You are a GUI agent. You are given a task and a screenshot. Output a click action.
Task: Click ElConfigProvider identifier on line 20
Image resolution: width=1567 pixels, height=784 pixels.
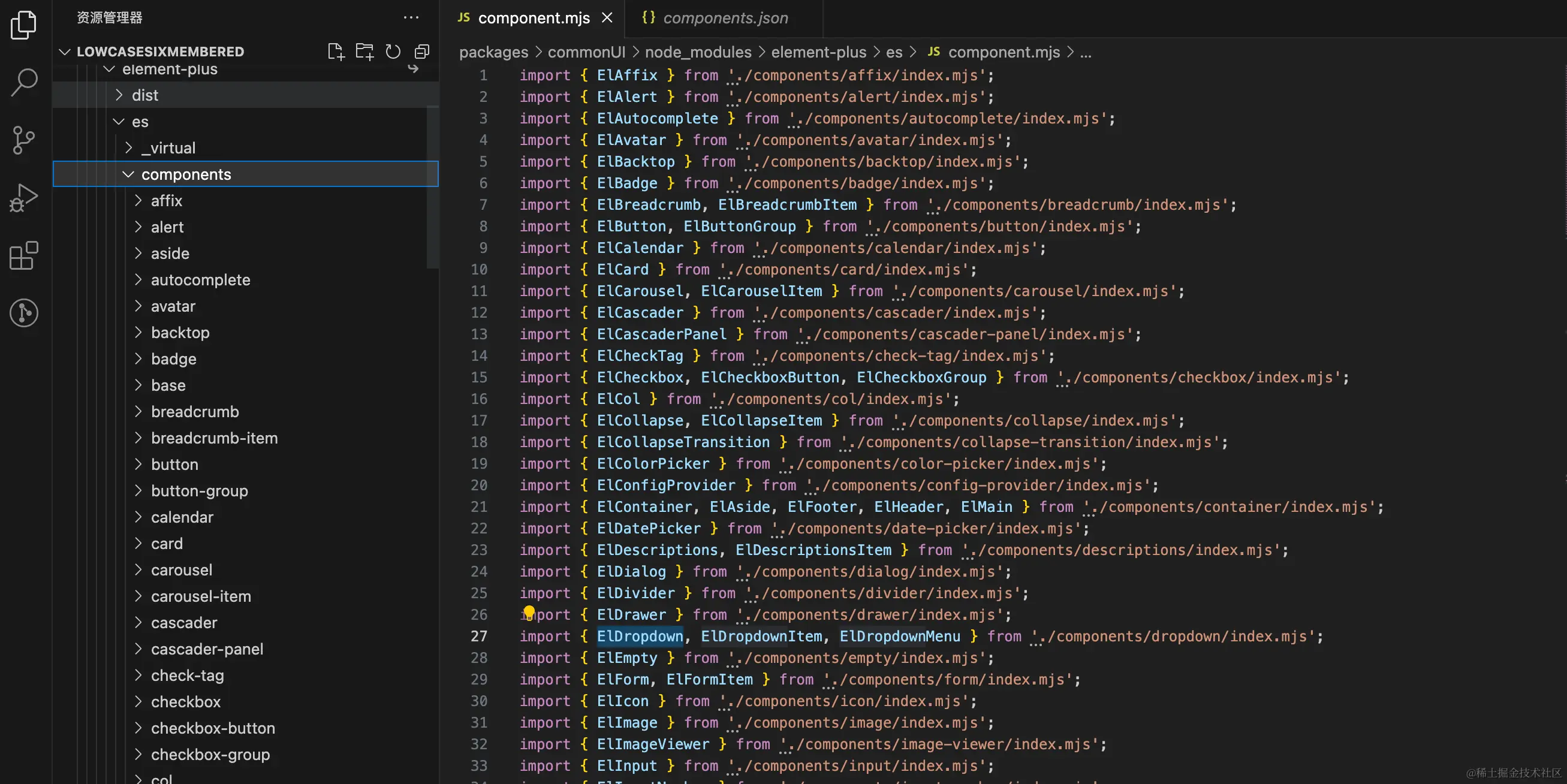pyautogui.click(x=665, y=486)
